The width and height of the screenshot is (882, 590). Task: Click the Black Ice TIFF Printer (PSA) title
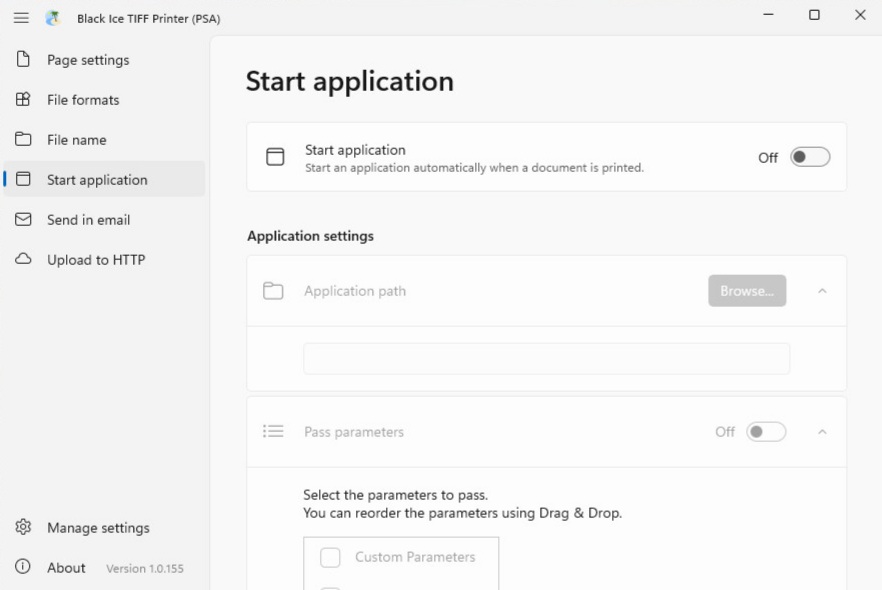click(148, 19)
